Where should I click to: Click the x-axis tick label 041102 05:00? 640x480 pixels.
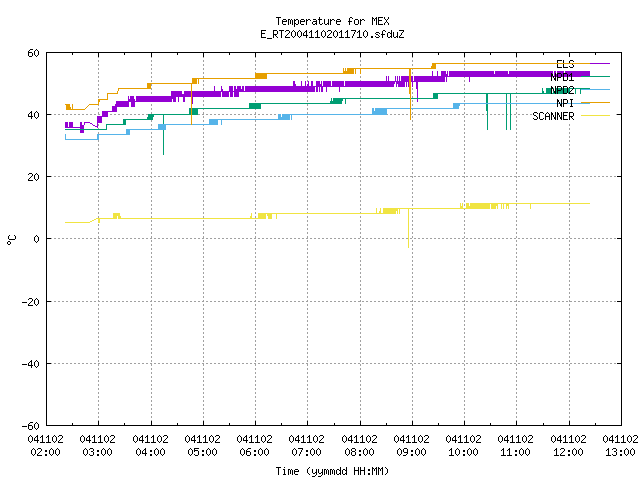pos(202,446)
